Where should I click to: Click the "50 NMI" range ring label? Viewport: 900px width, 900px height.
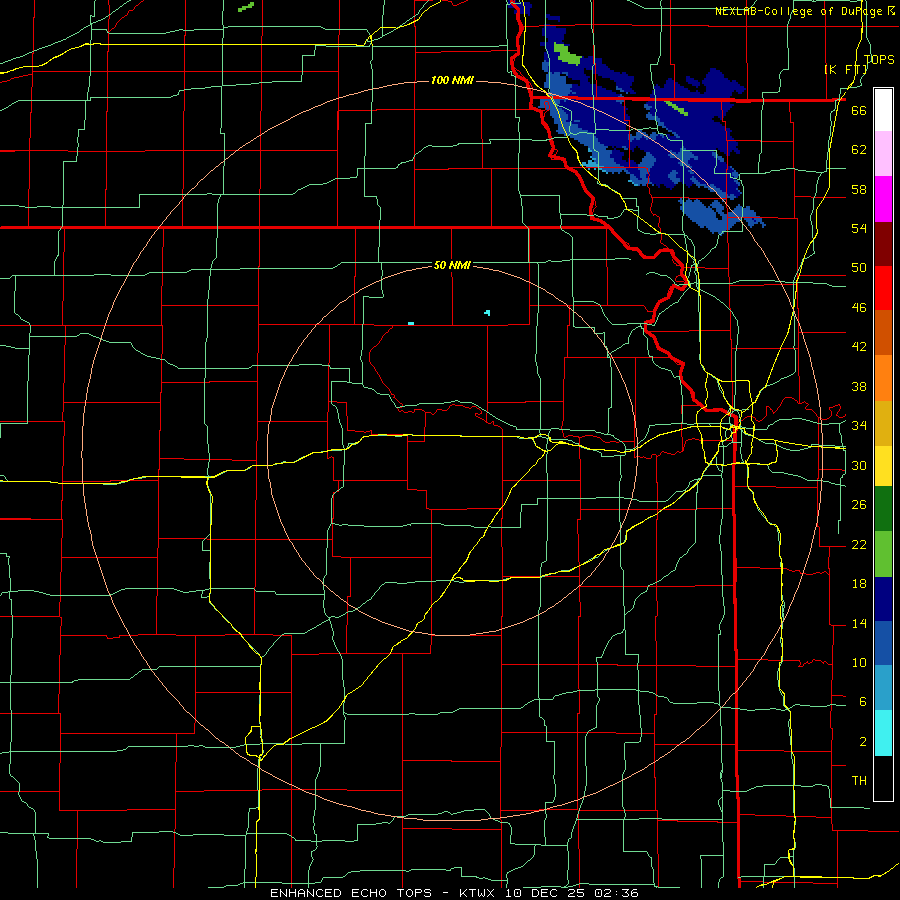pyautogui.click(x=452, y=265)
